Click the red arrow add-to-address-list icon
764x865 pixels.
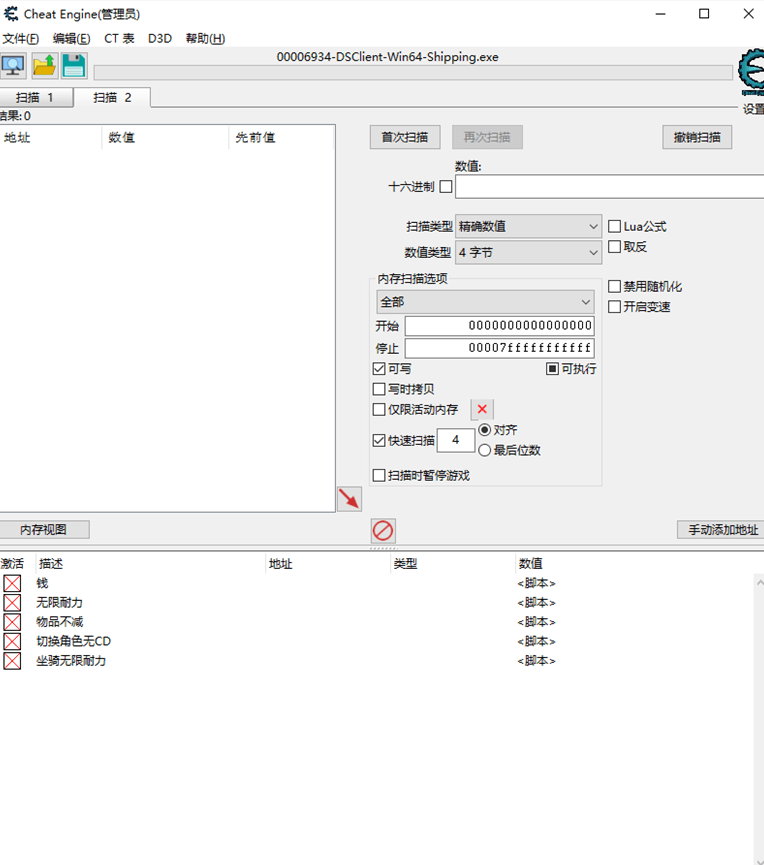(x=349, y=499)
